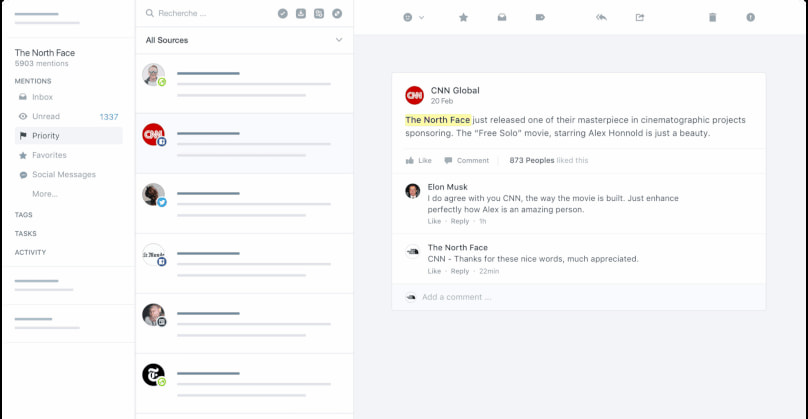The width and height of the screenshot is (808, 419).
Task: Open the Inbox folder
Action: tap(69, 97)
